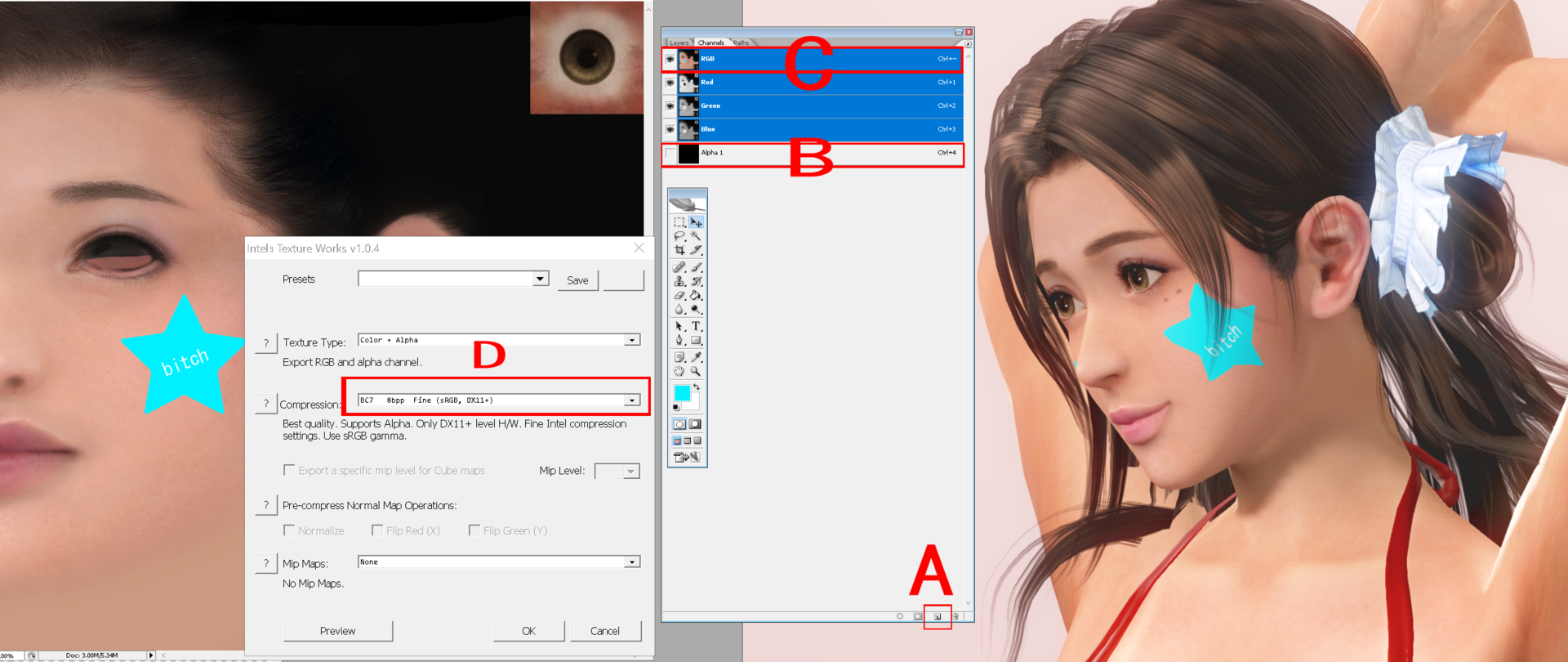Select the Pen tool

(x=679, y=340)
